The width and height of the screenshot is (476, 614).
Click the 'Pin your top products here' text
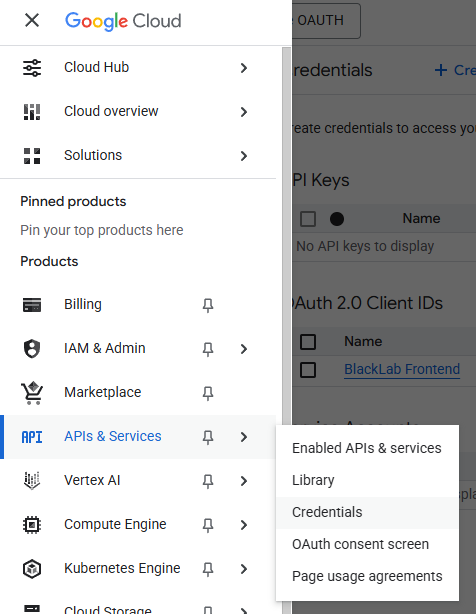pyautogui.click(x=102, y=230)
